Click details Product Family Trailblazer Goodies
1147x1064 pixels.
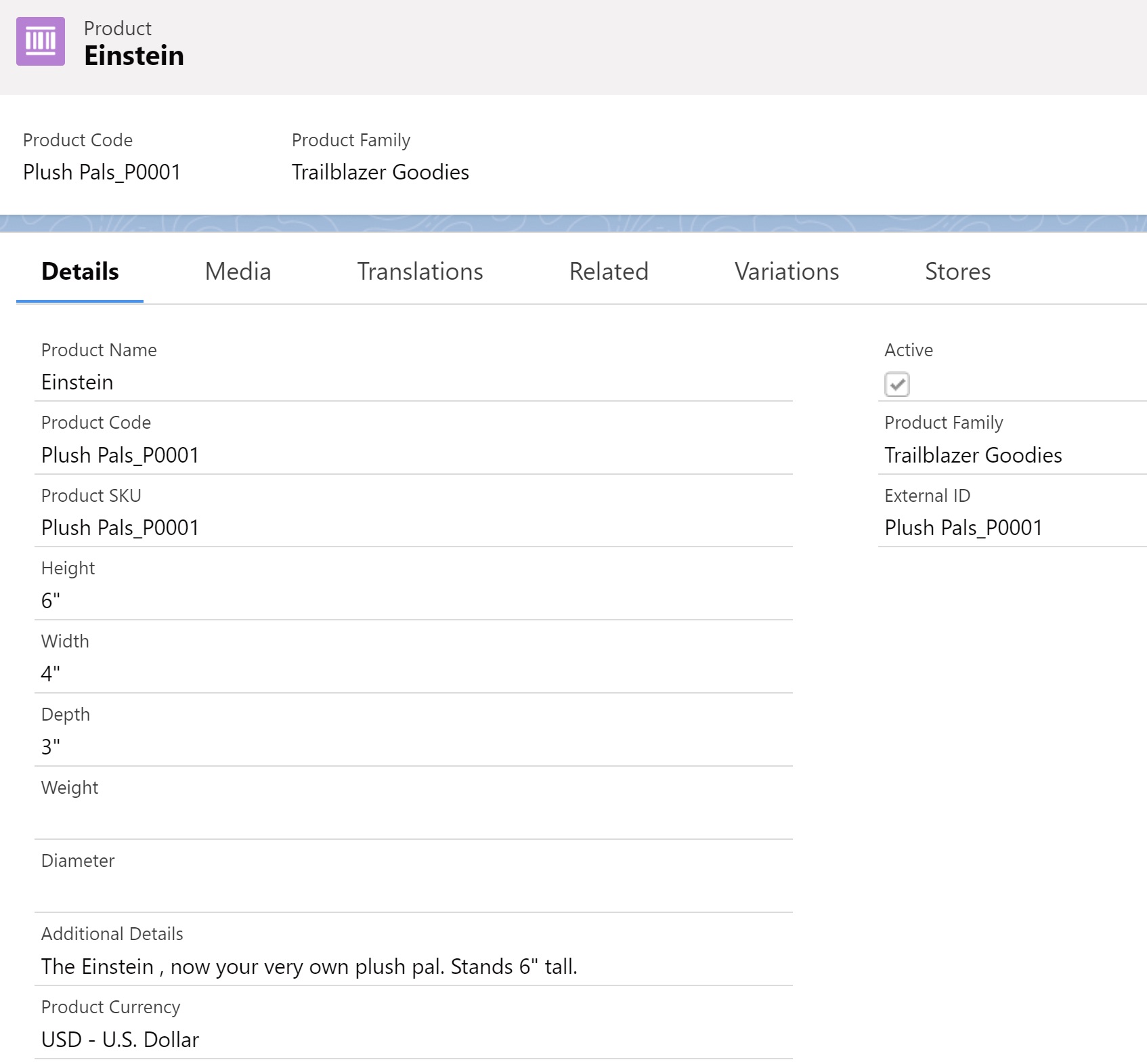pos(973,455)
